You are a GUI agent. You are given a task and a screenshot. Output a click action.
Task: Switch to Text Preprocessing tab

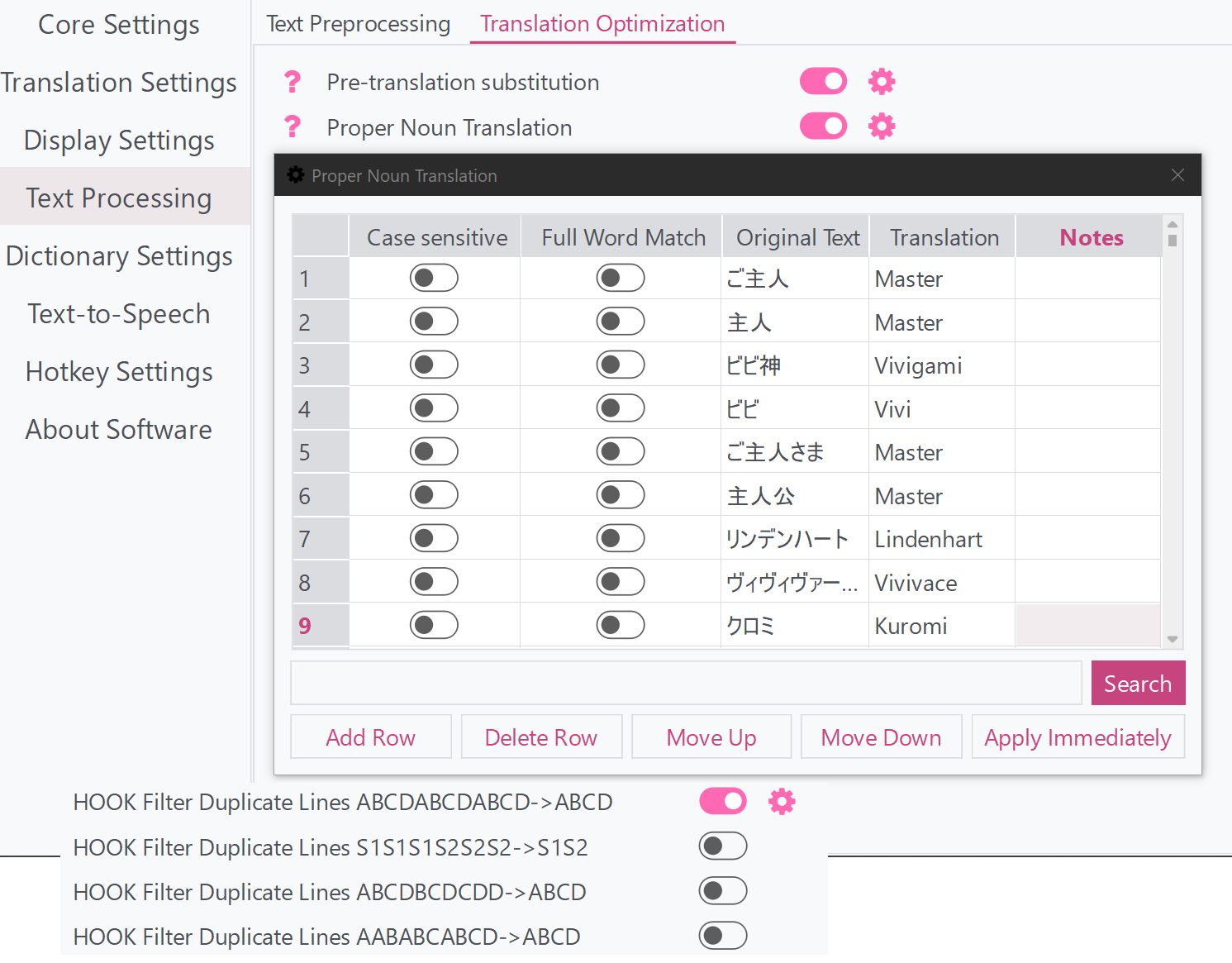coord(359,24)
